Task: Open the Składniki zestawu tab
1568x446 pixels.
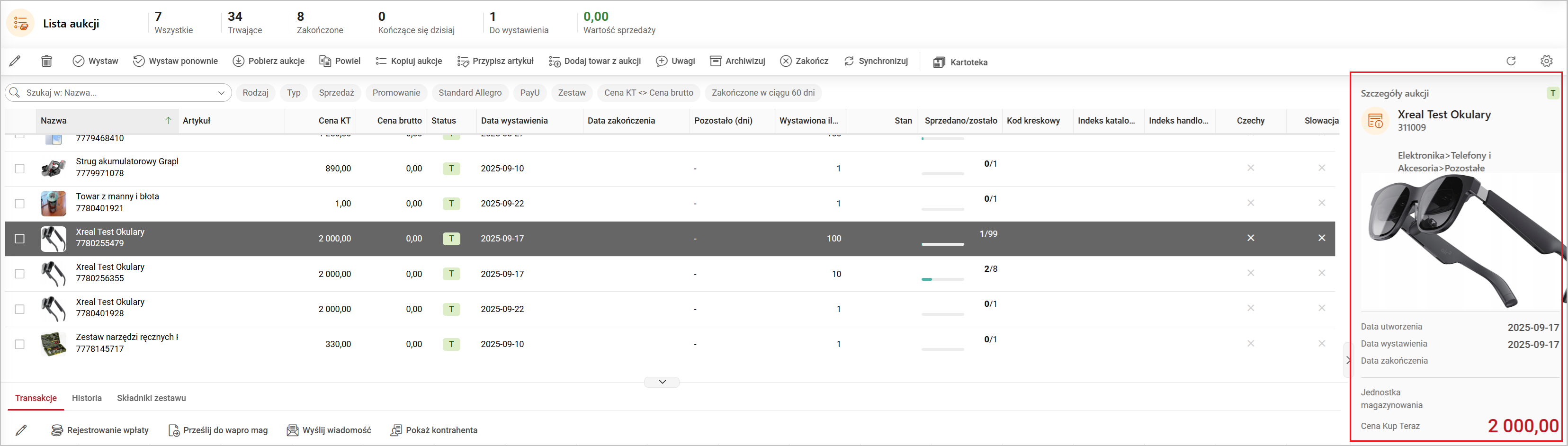Action: 151,398
